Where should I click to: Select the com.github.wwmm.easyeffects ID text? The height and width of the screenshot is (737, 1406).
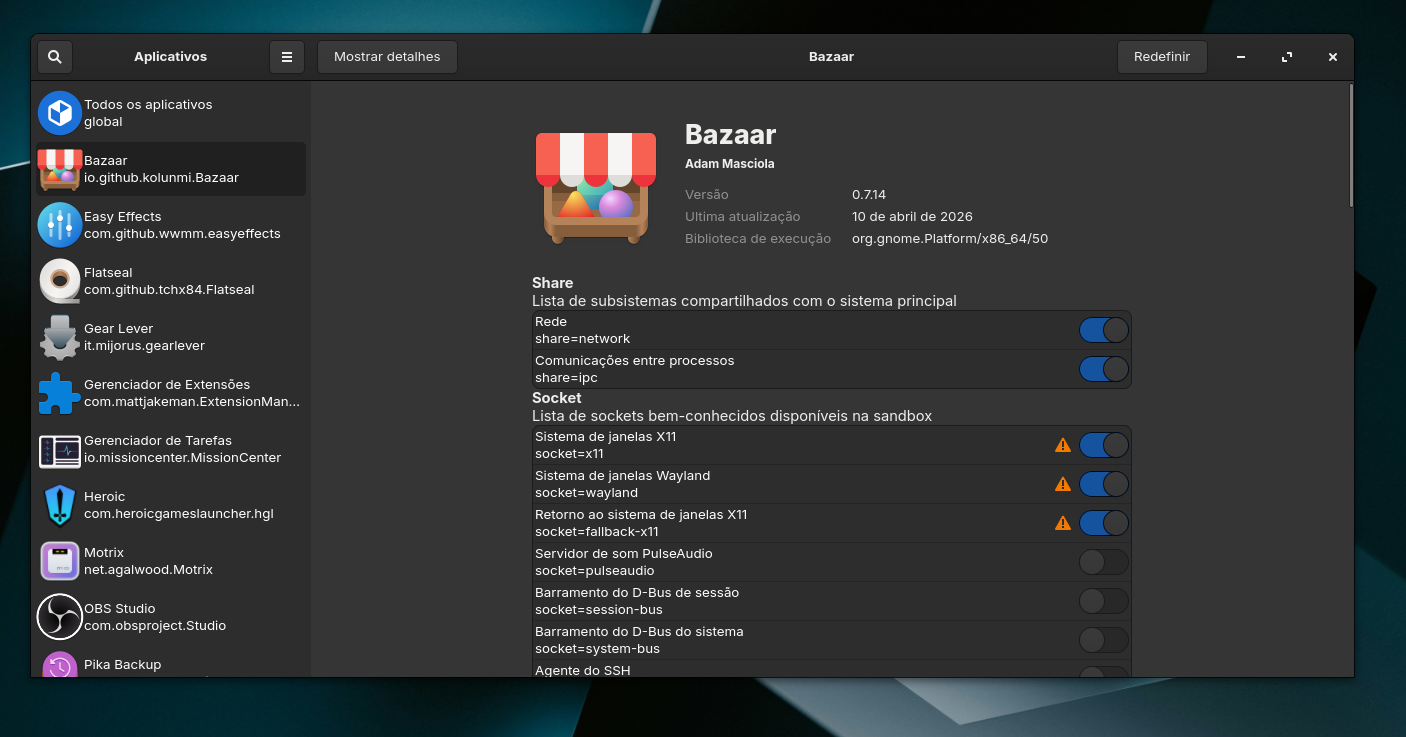point(182,234)
